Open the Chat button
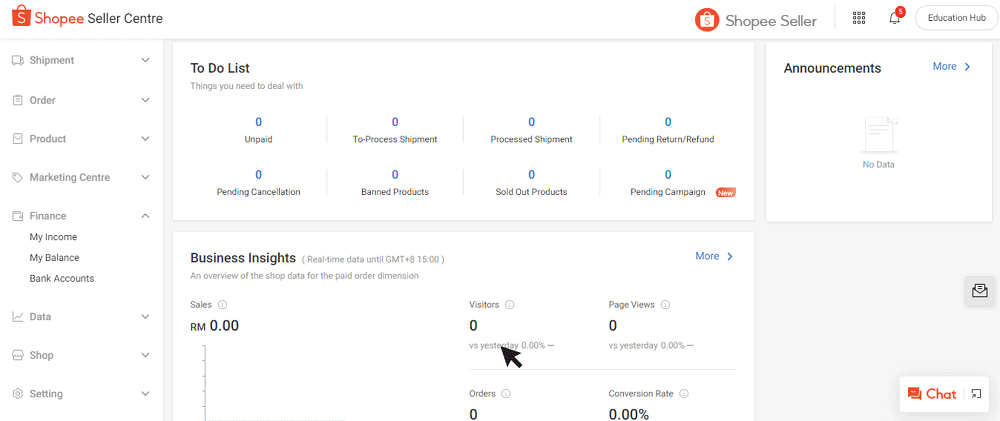 coord(931,394)
